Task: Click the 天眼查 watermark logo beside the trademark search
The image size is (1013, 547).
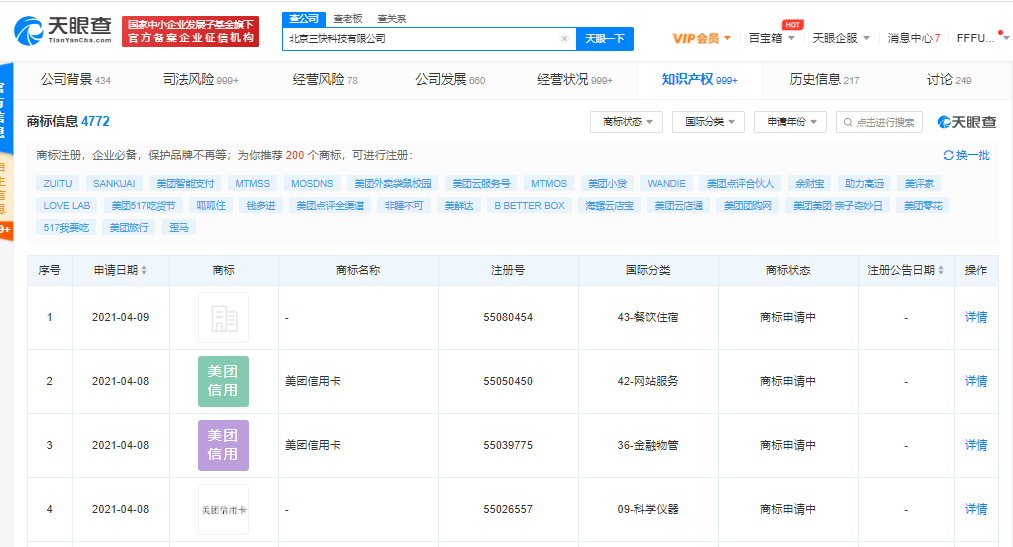Action: [966, 122]
